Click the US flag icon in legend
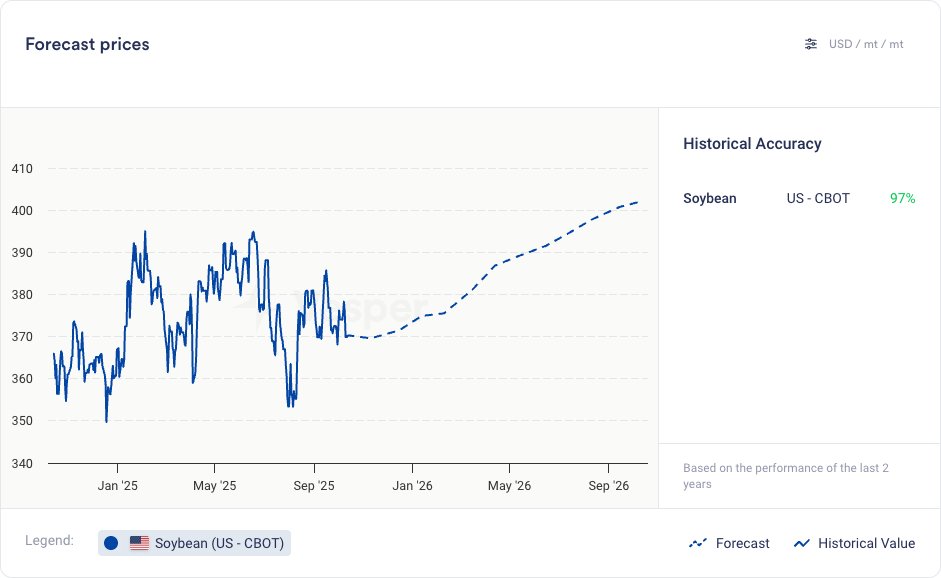 tap(139, 543)
